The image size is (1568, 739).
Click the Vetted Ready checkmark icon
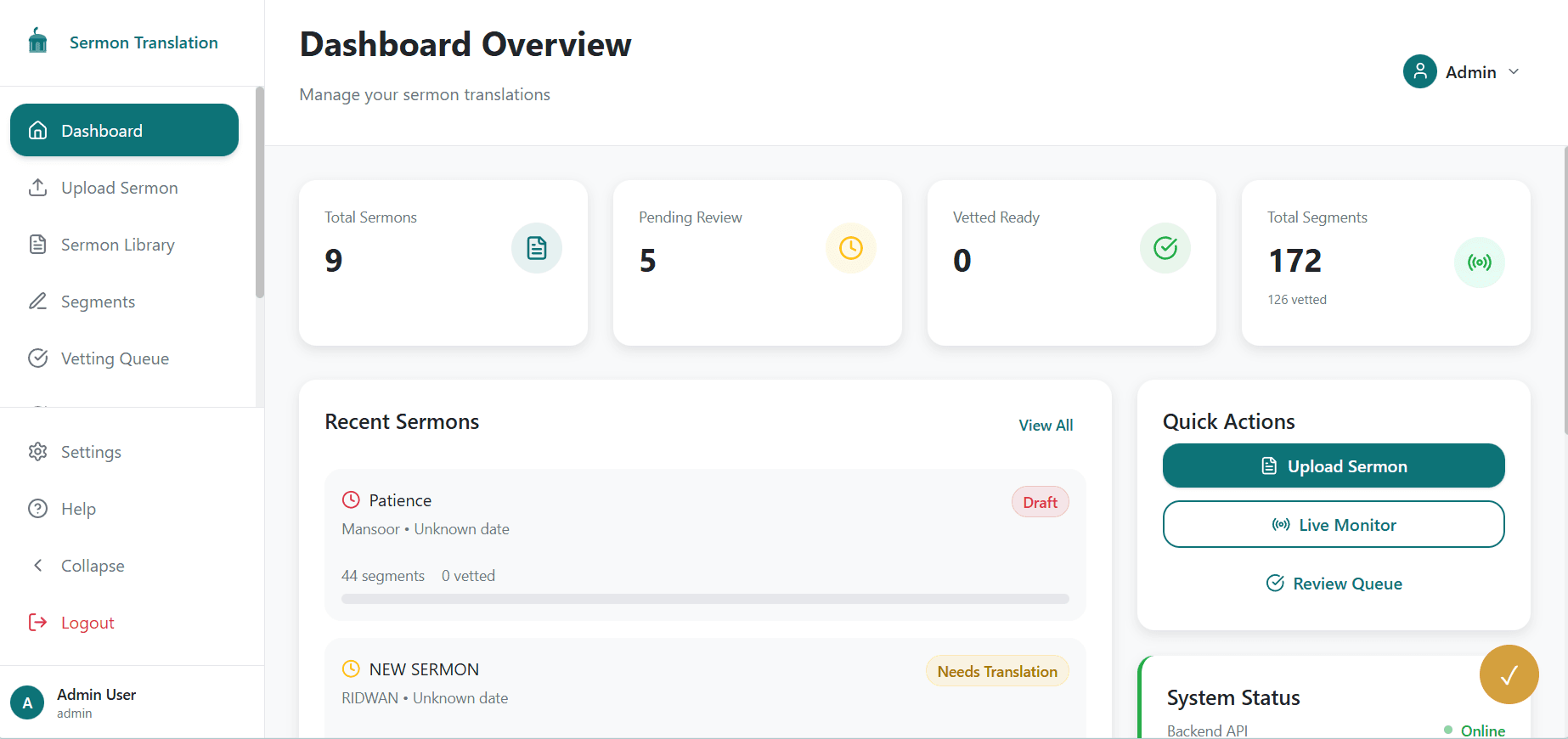(1165, 248)
